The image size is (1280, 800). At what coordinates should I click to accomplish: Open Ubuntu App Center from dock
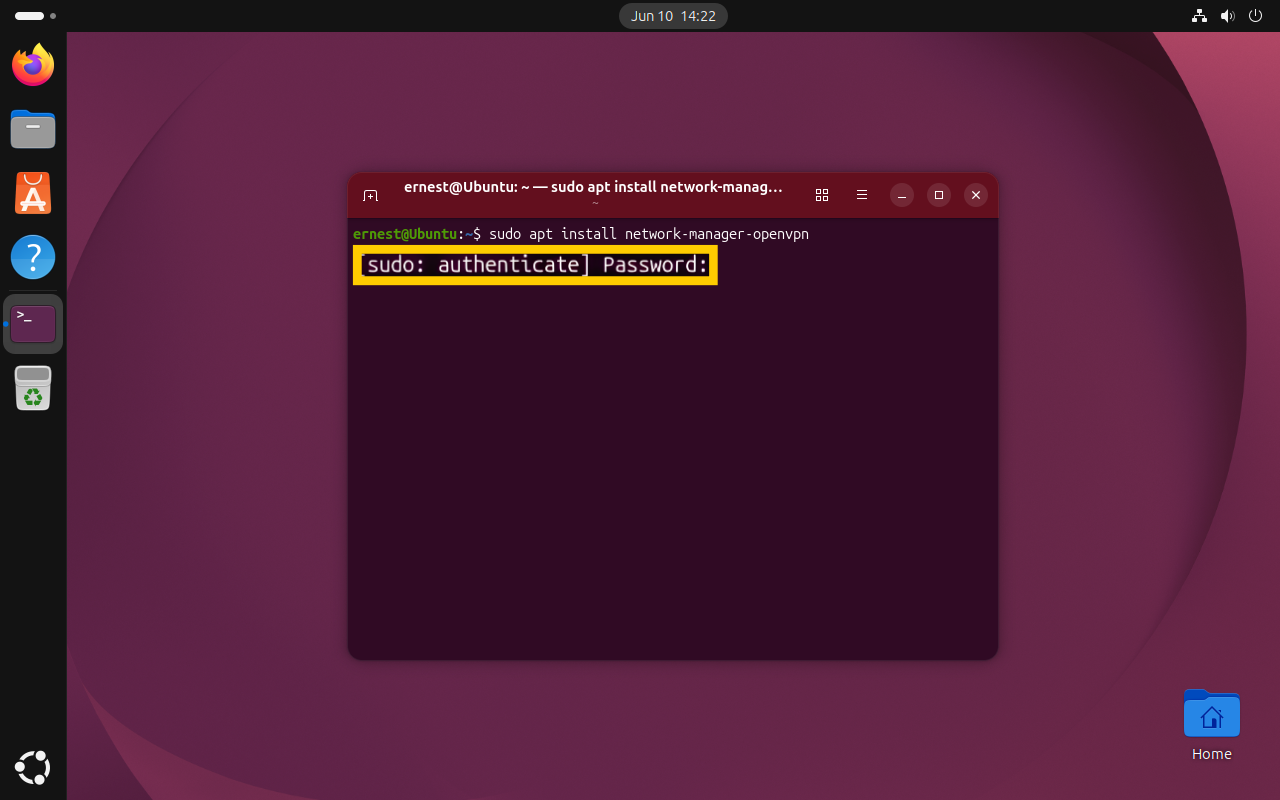coord(33,193)
